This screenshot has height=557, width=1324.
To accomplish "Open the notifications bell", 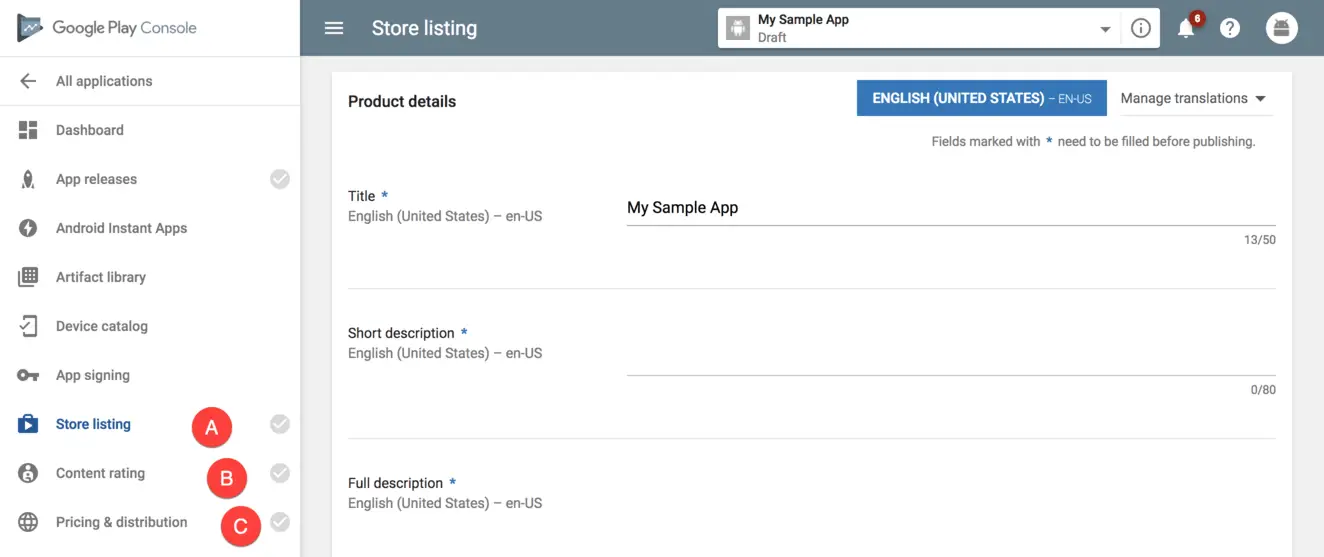I will (1186, 28).
